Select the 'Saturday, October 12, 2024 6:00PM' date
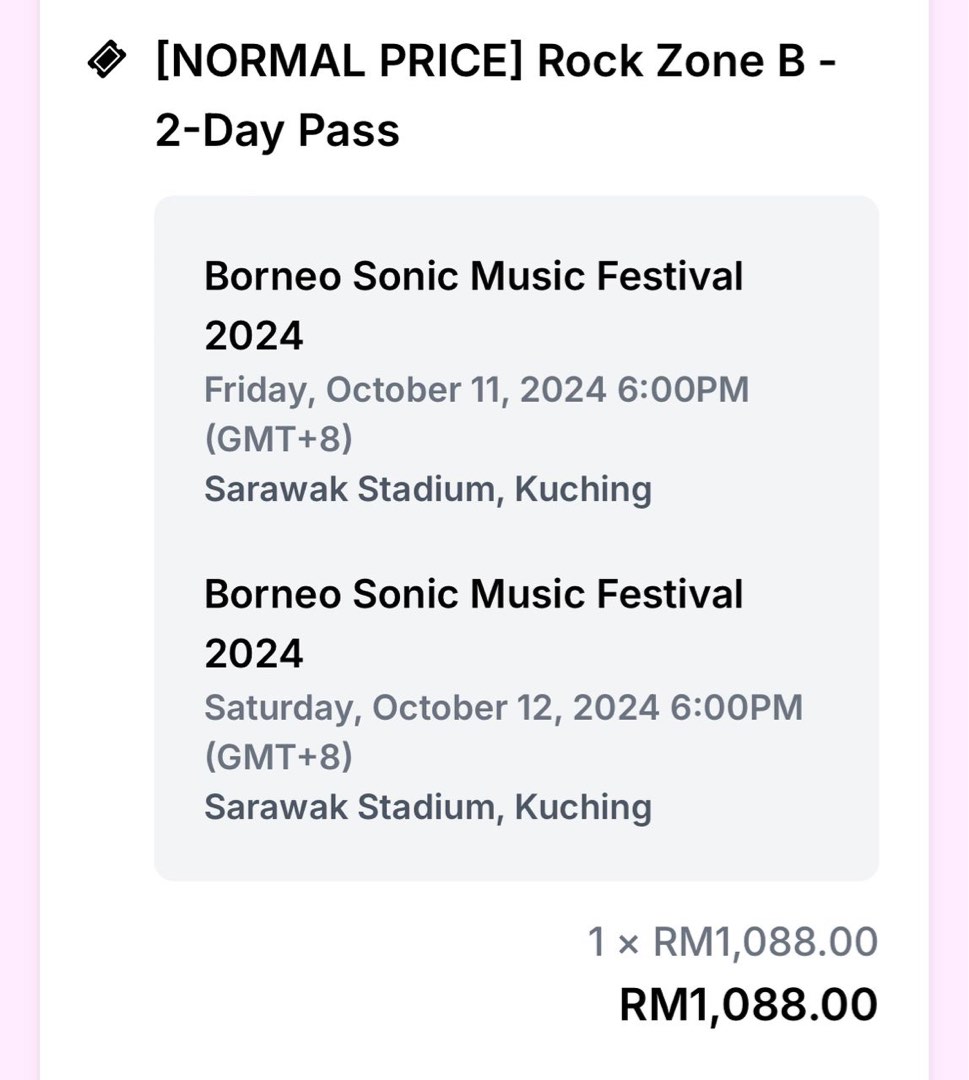The image size is (969, 1080). 503,707
